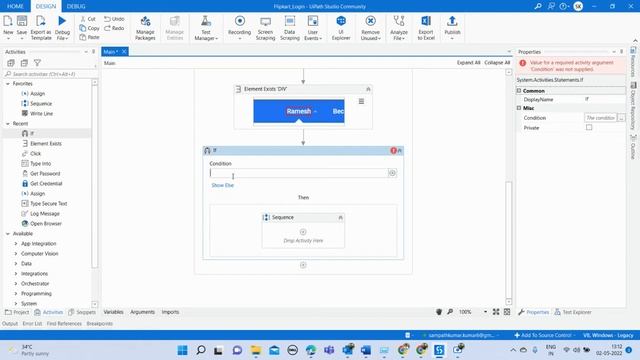Screen dimensions: 640x360
Task: Click Expand All button
Action: coord(468,63)
